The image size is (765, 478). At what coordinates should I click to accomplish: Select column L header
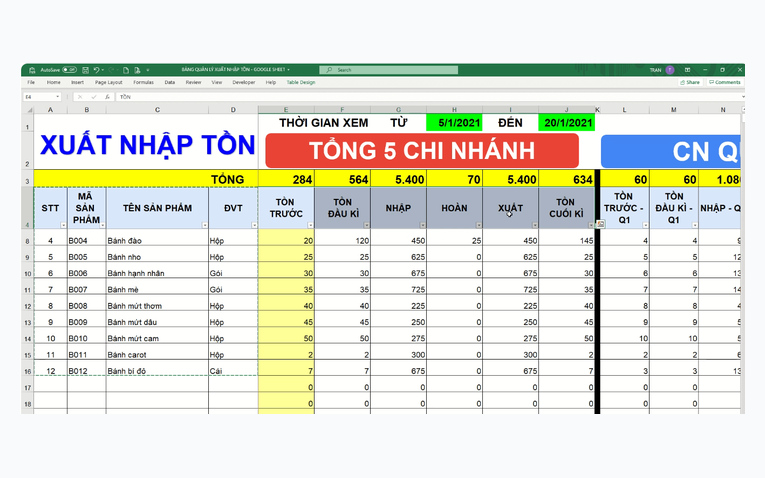coord(624,110)
